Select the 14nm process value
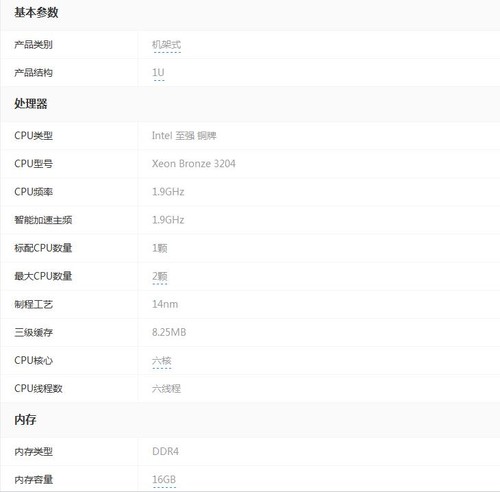 [x=165, y=304]
